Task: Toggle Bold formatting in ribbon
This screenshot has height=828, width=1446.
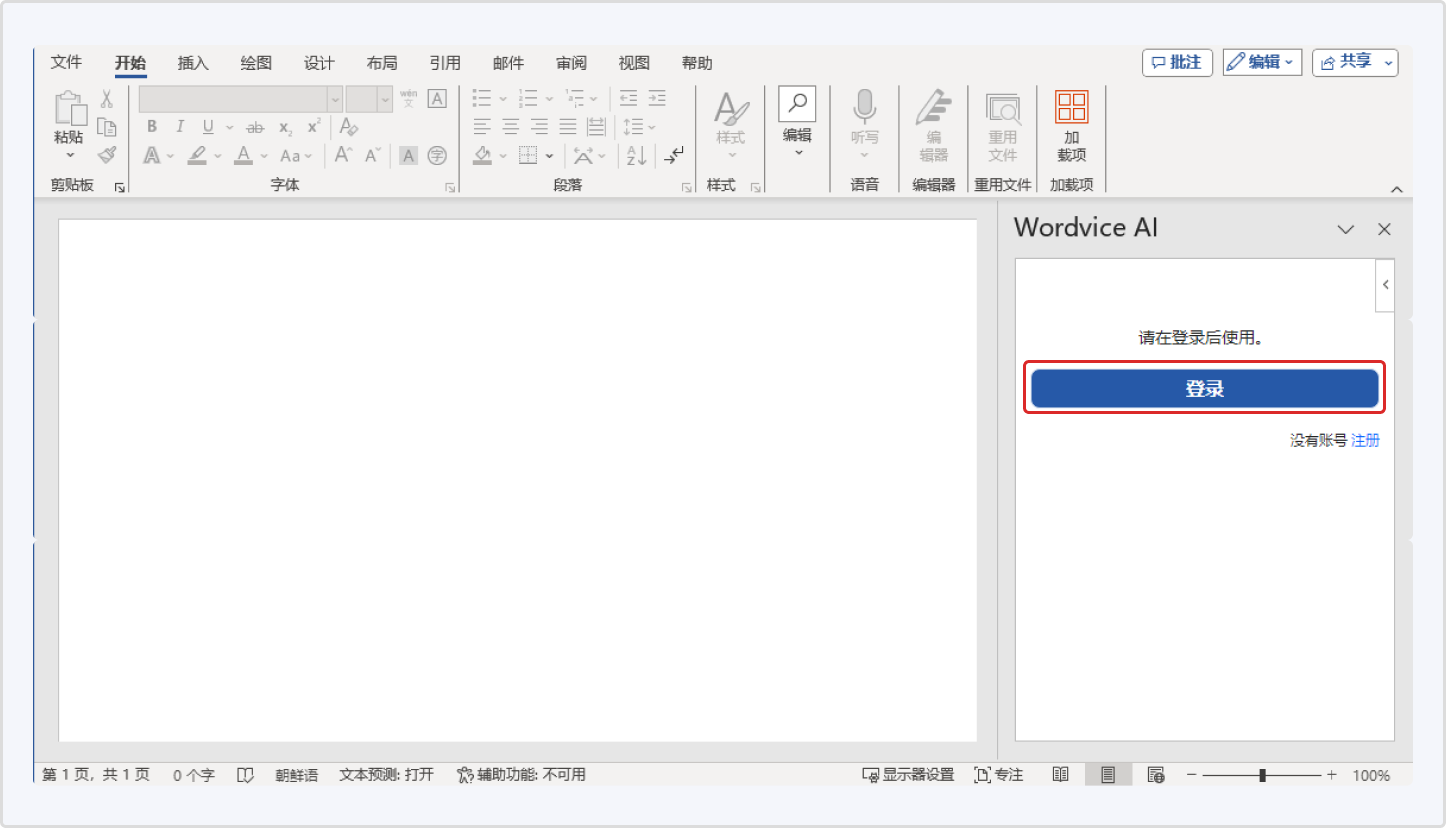Action: [x=152, y=127]
